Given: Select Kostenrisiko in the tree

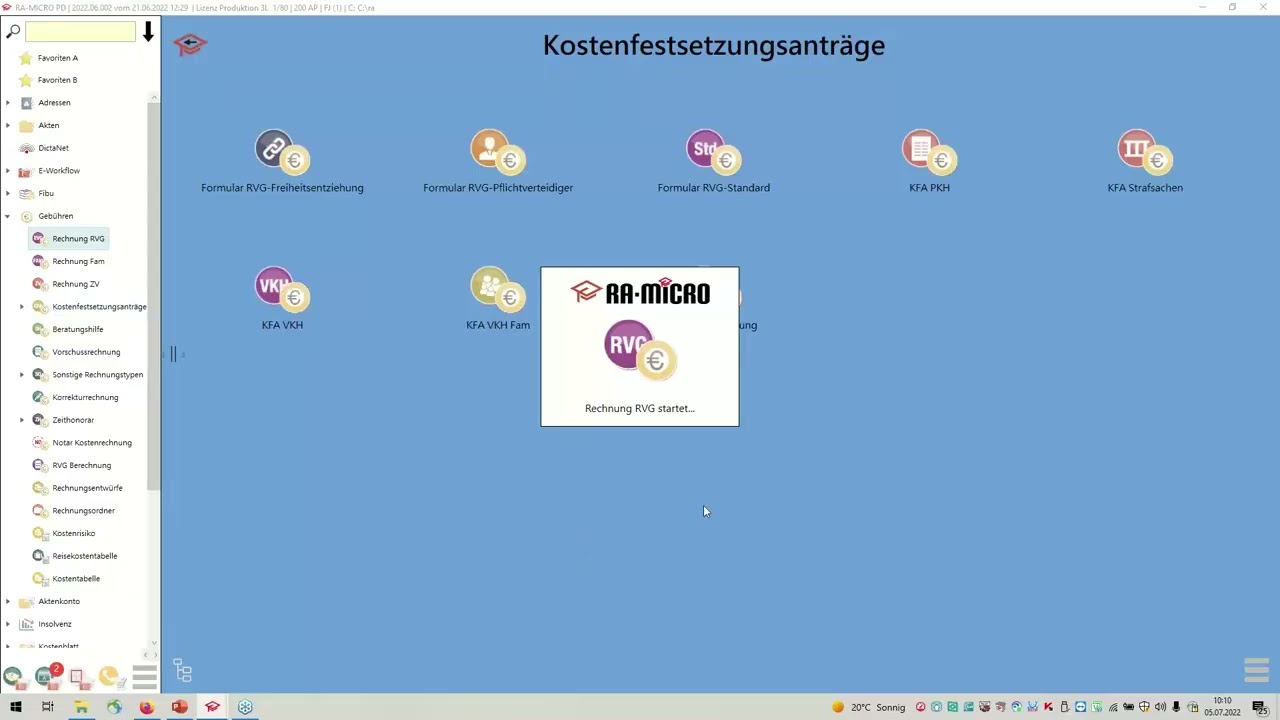Looking at the screenshot, I should (73, 533).
